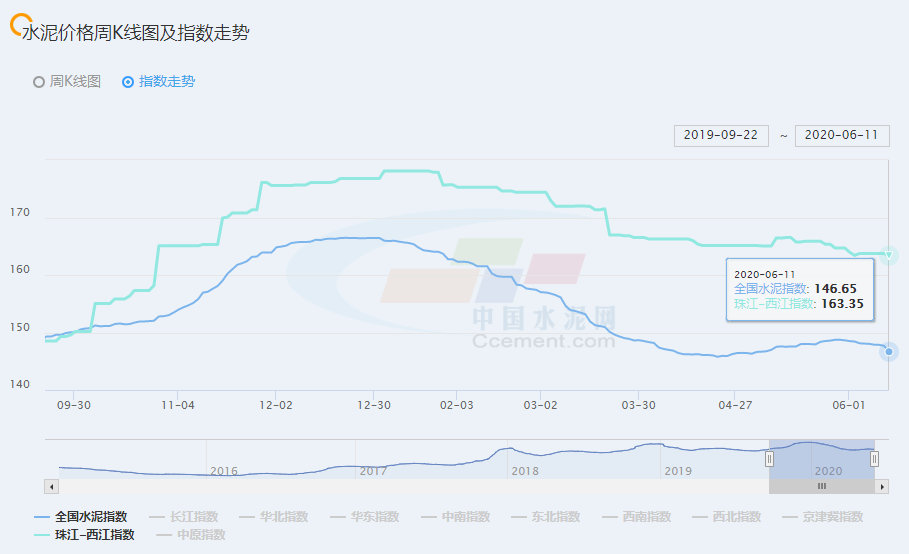
Task: Enable 华北指数 legend series
Action: (274, 517)
